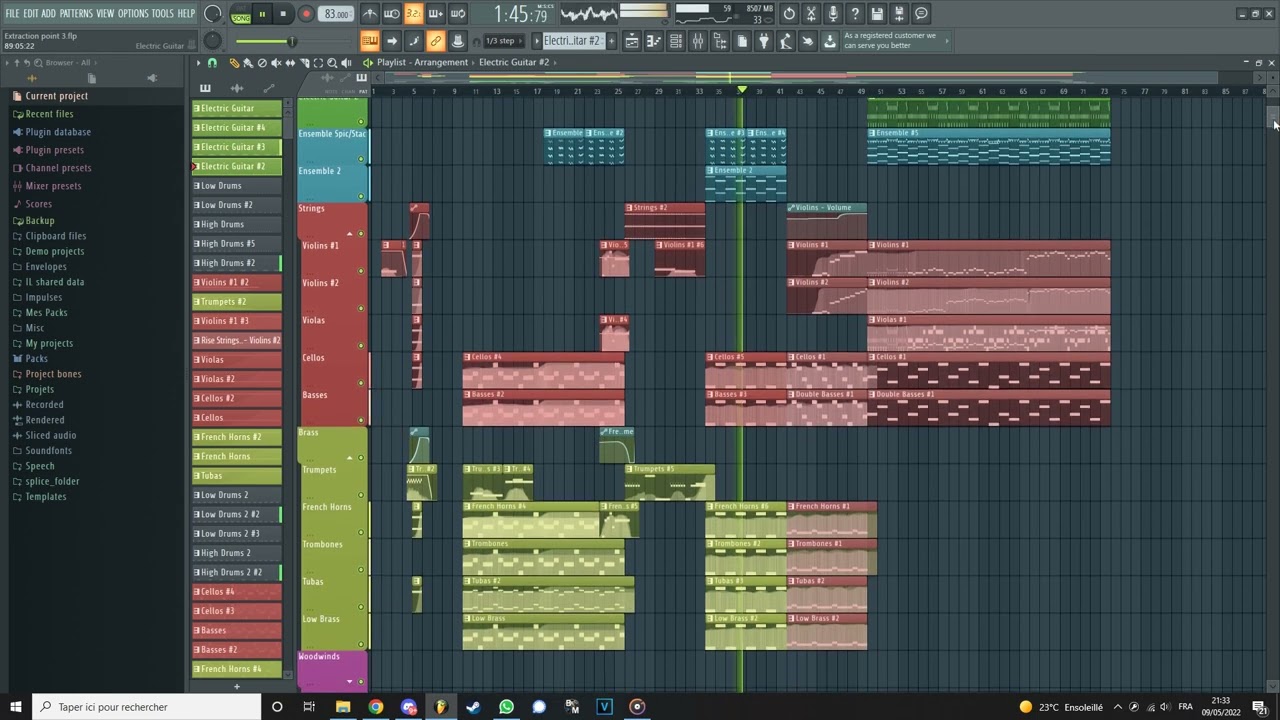
Task: Select the Delete tool in playlist
Action: 262,62
